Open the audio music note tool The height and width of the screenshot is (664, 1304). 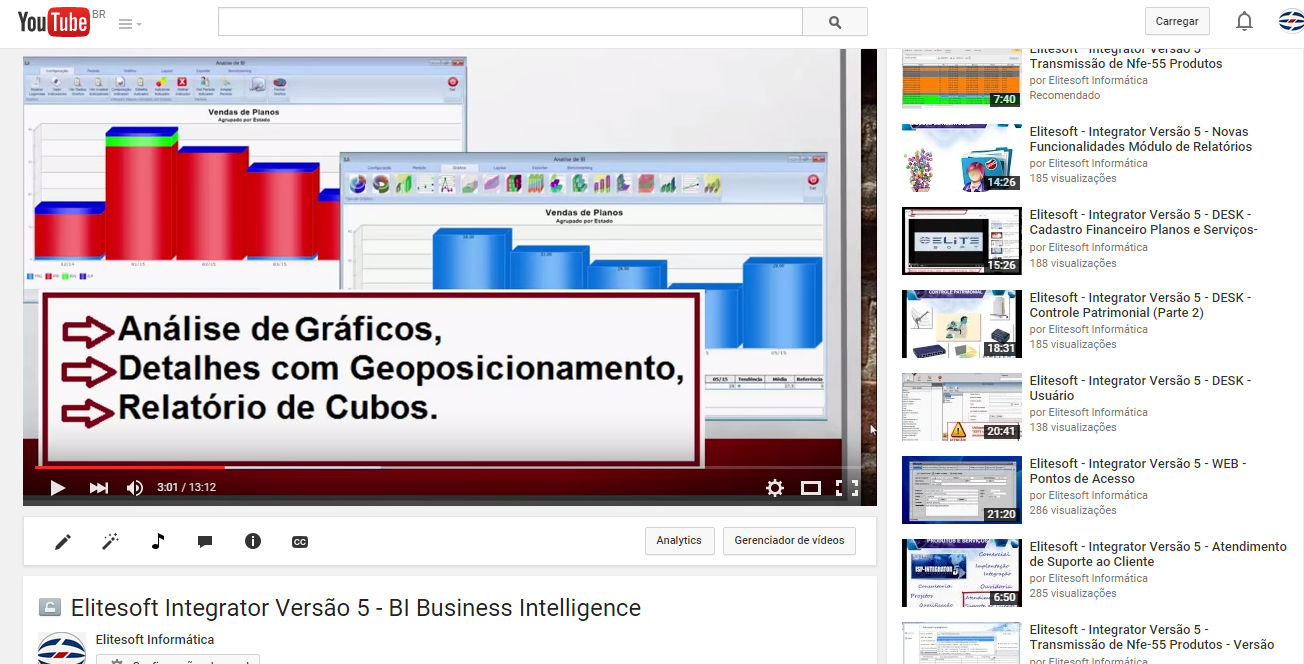click(x=157, y=541)
